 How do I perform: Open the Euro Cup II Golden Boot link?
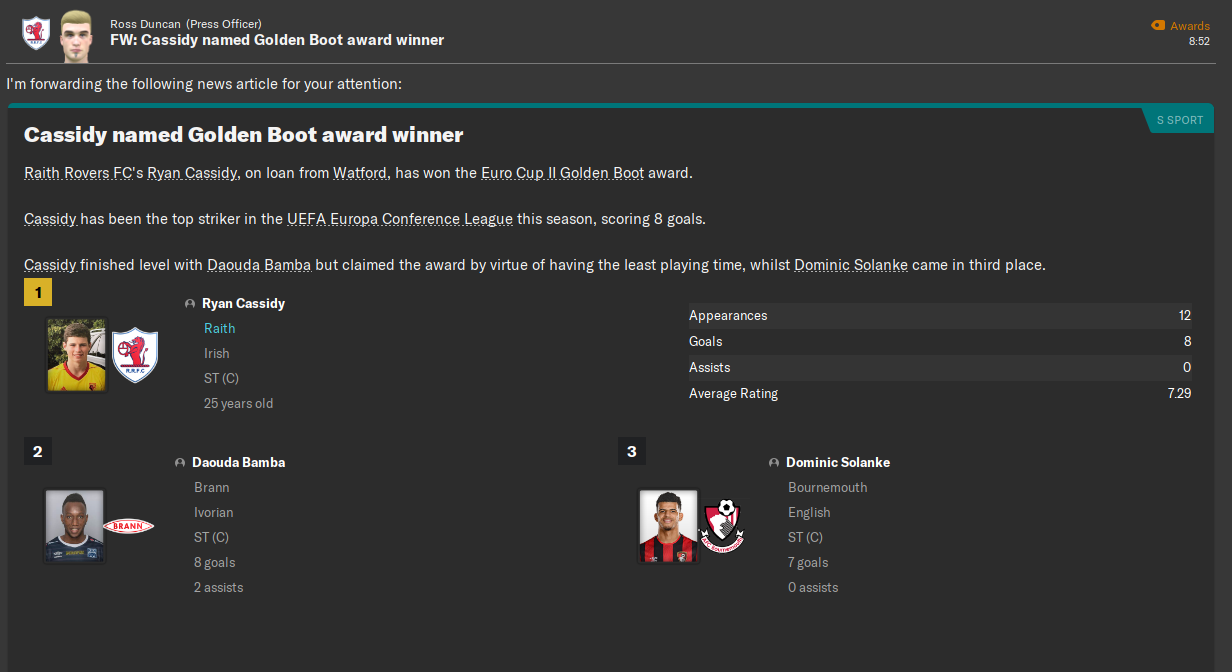coord(562,173)
